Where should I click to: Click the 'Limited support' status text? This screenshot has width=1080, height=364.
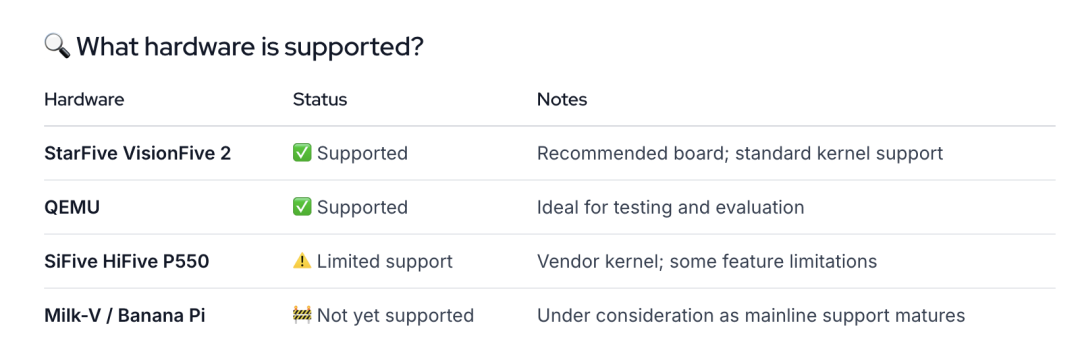(x=384, y=261)
